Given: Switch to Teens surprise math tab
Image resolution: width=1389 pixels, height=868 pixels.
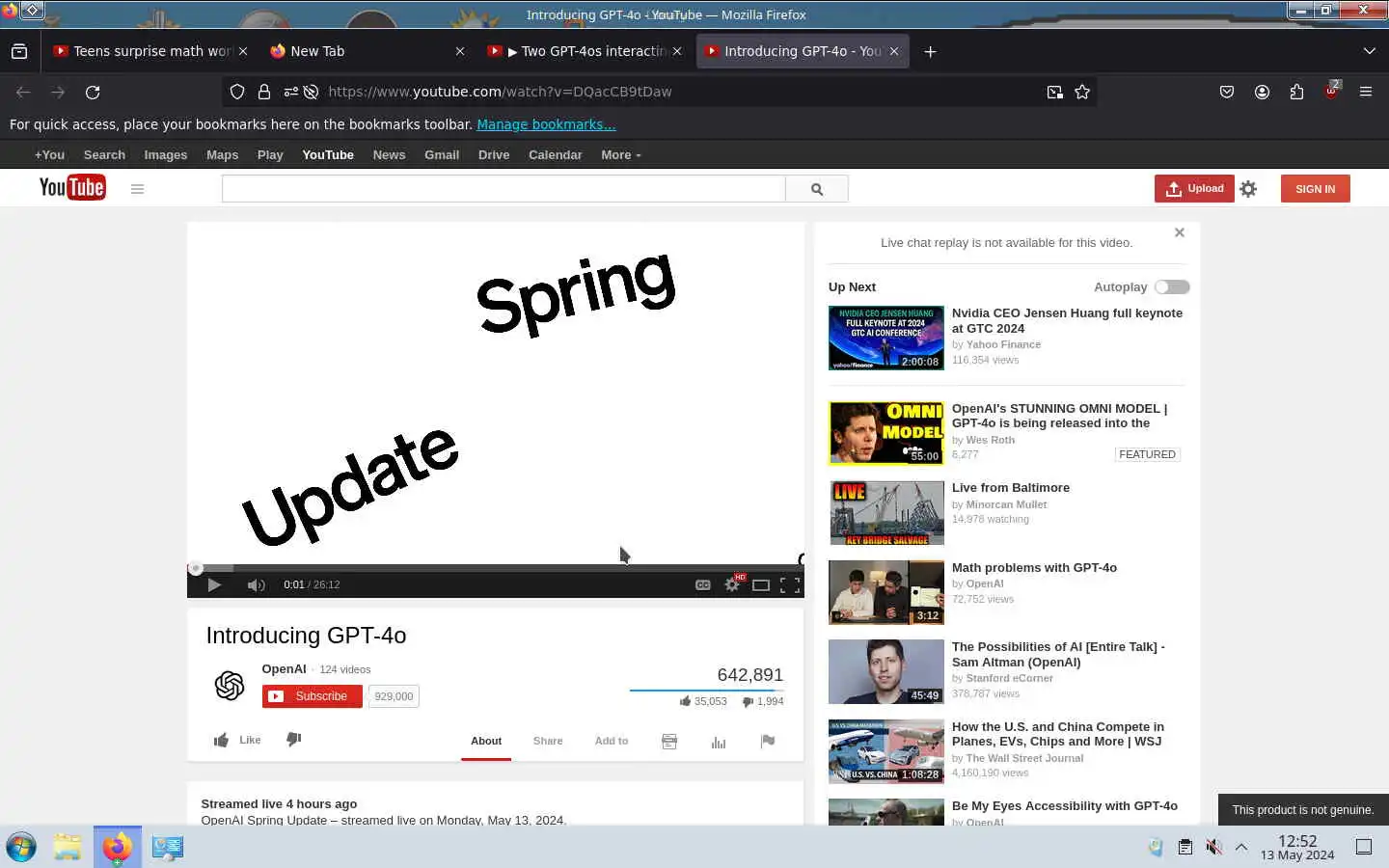Looking at the screenshot, I should (150, 51).
